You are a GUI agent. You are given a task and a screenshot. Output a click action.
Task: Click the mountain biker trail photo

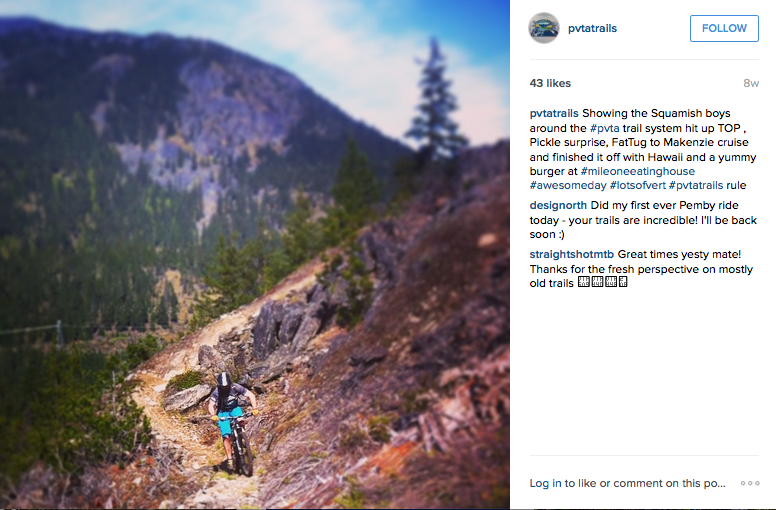[255, 255]
